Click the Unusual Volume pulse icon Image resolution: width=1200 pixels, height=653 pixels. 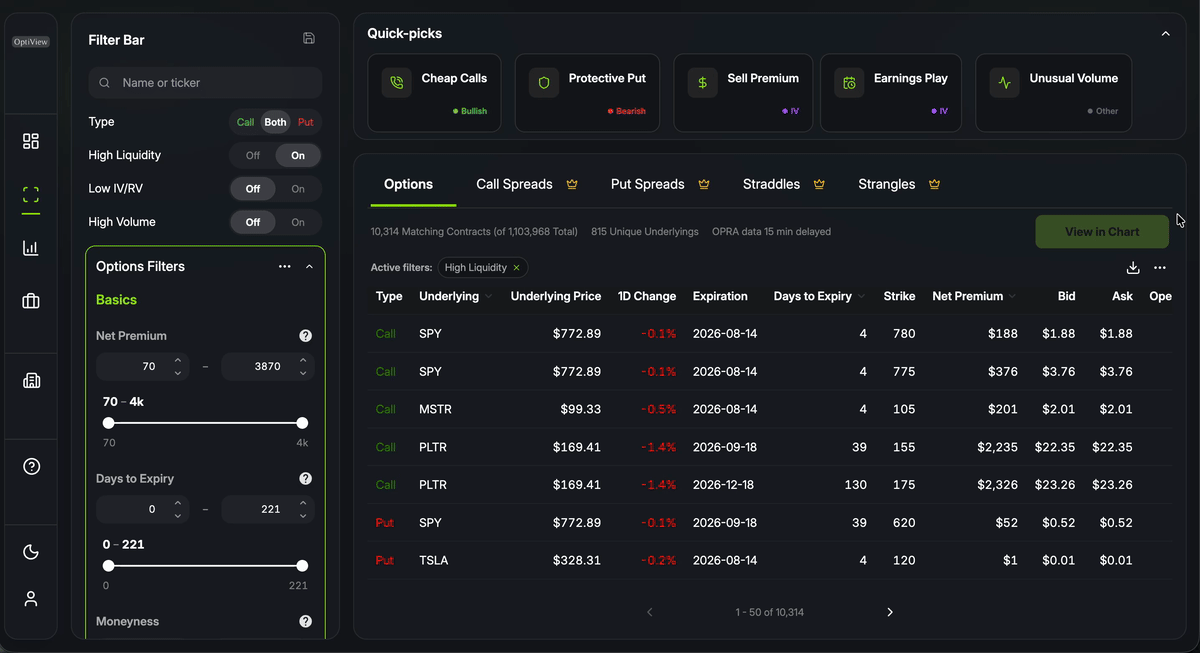click(1004, 83)
